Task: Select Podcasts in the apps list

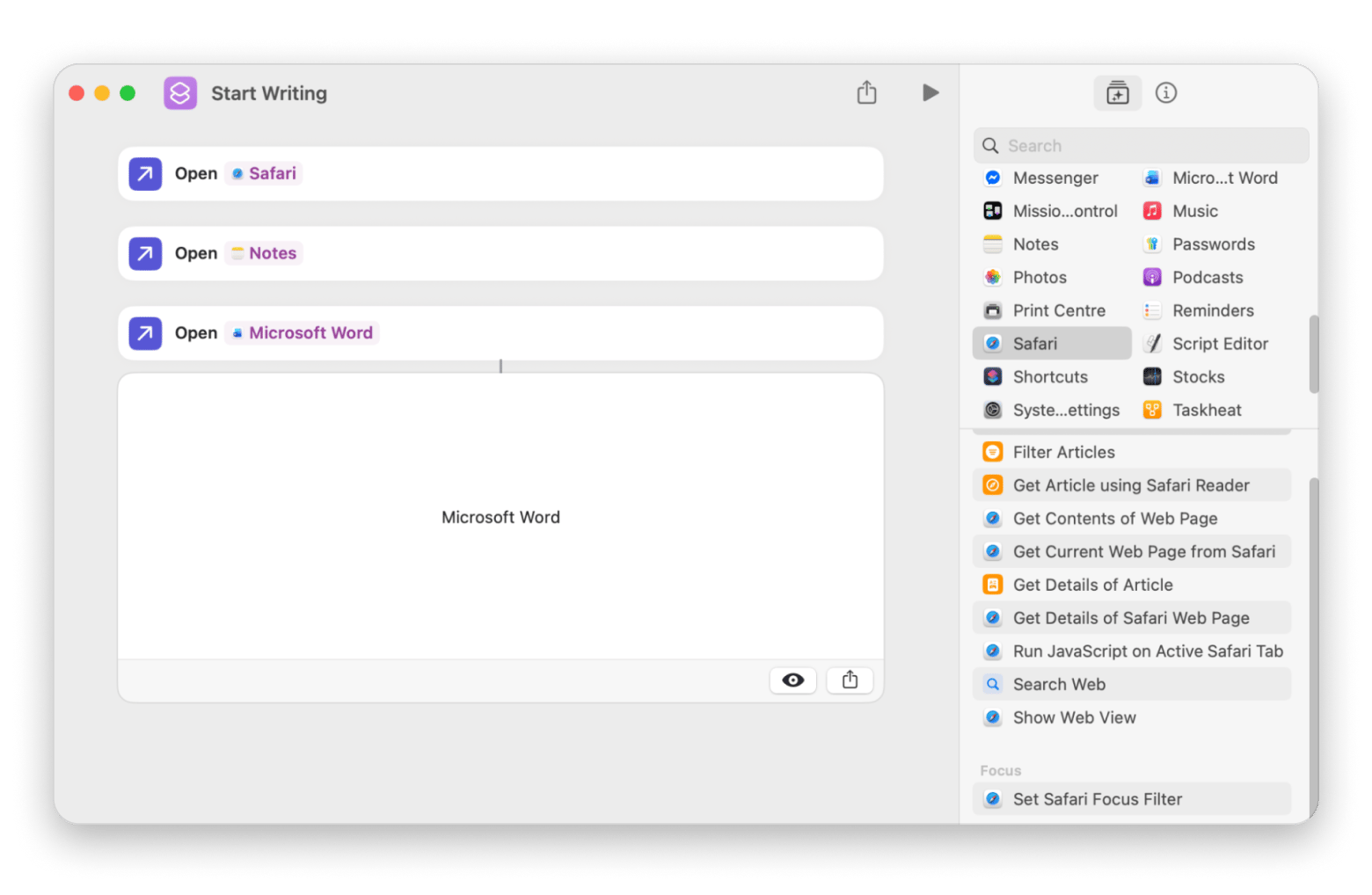Action: (1213, 277)
